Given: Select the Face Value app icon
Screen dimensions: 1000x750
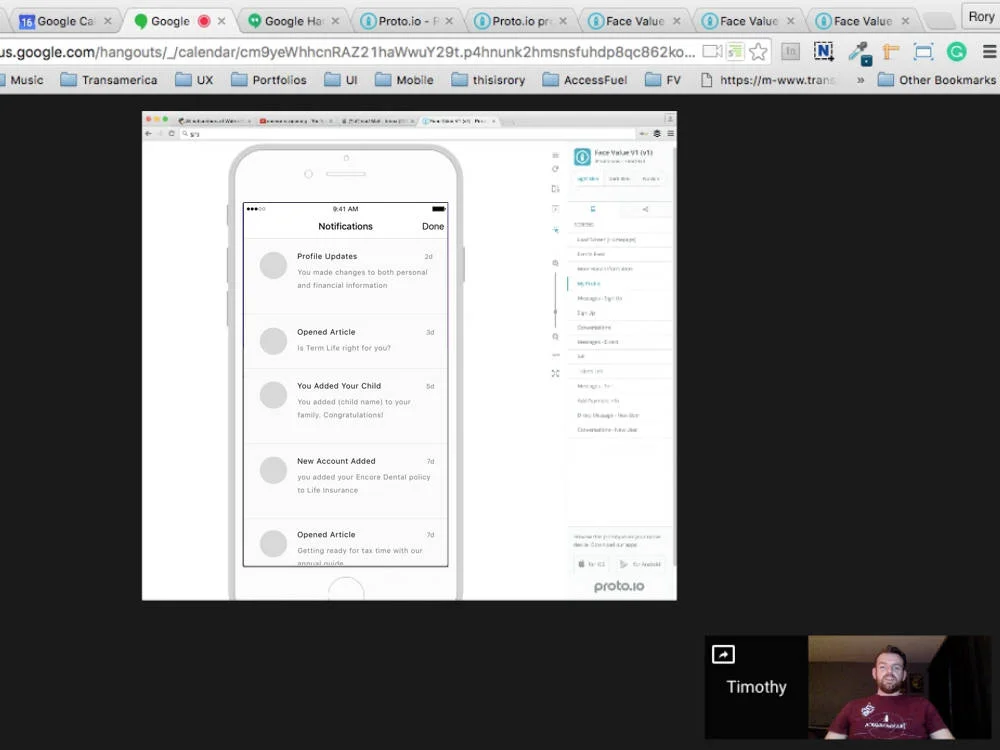Looking at the screenshot, I should 582,157.
